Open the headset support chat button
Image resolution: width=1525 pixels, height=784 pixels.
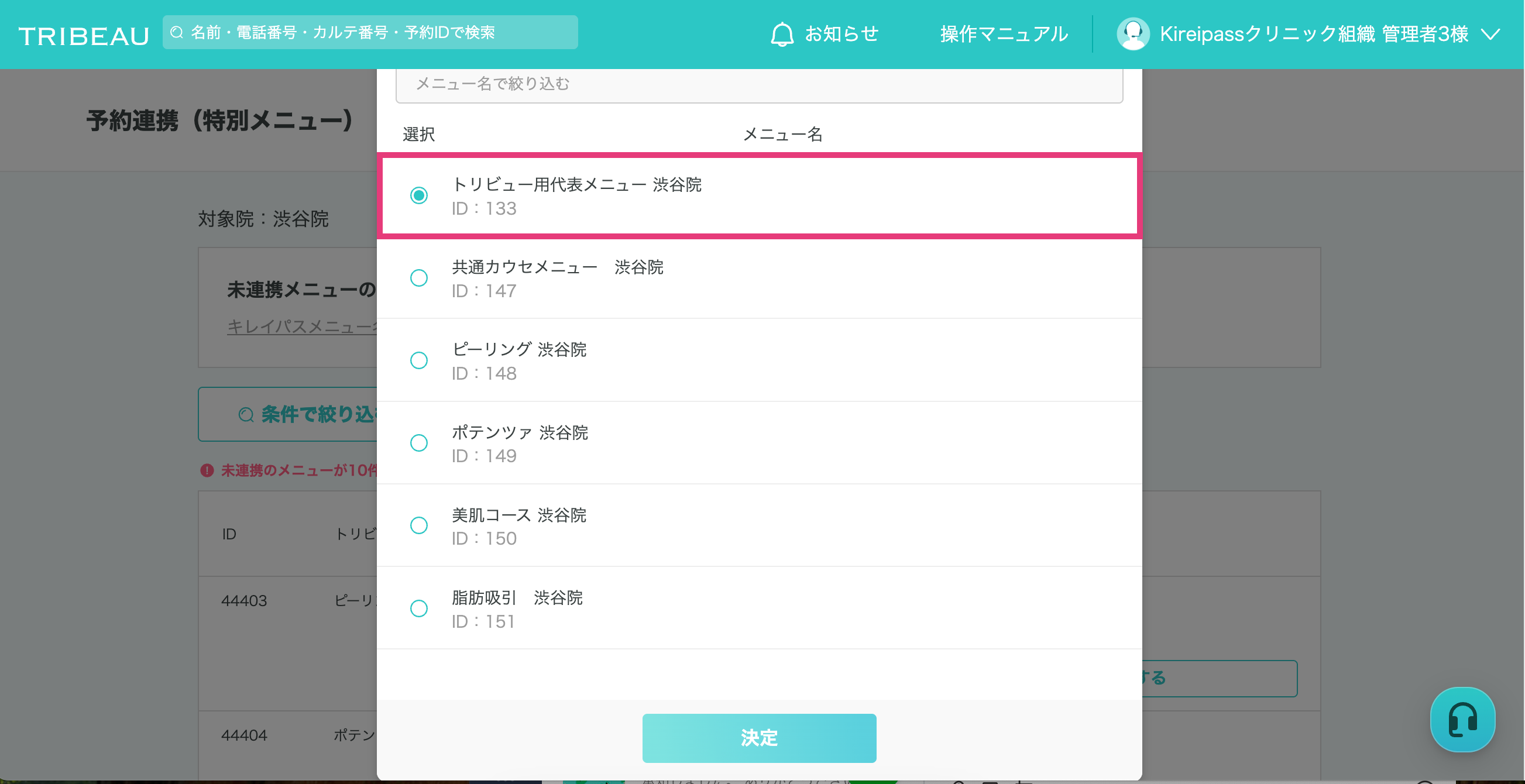(1462, 719)
